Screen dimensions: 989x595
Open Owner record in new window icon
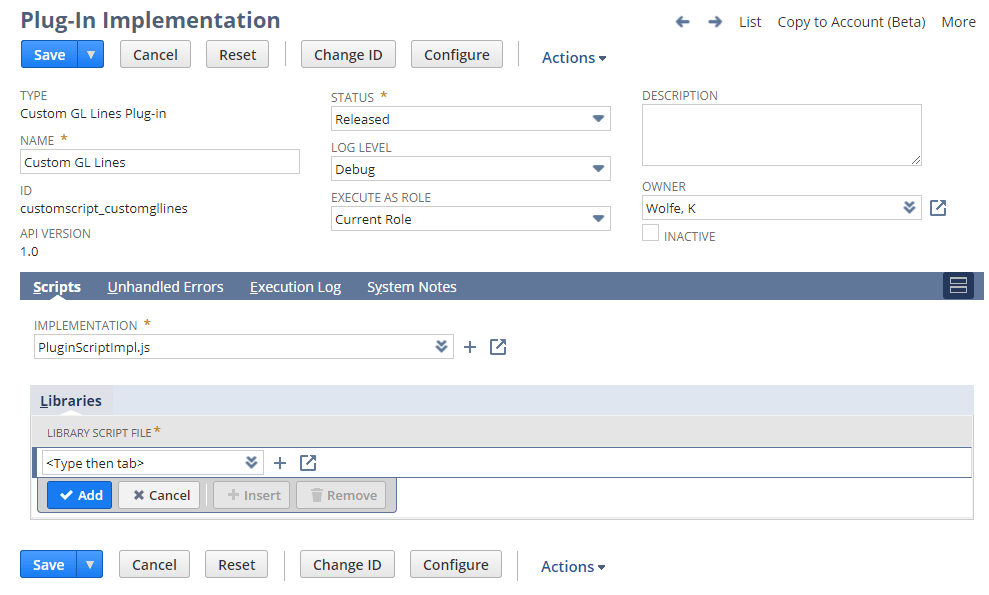pyautogui.click(x=938, y=208)
